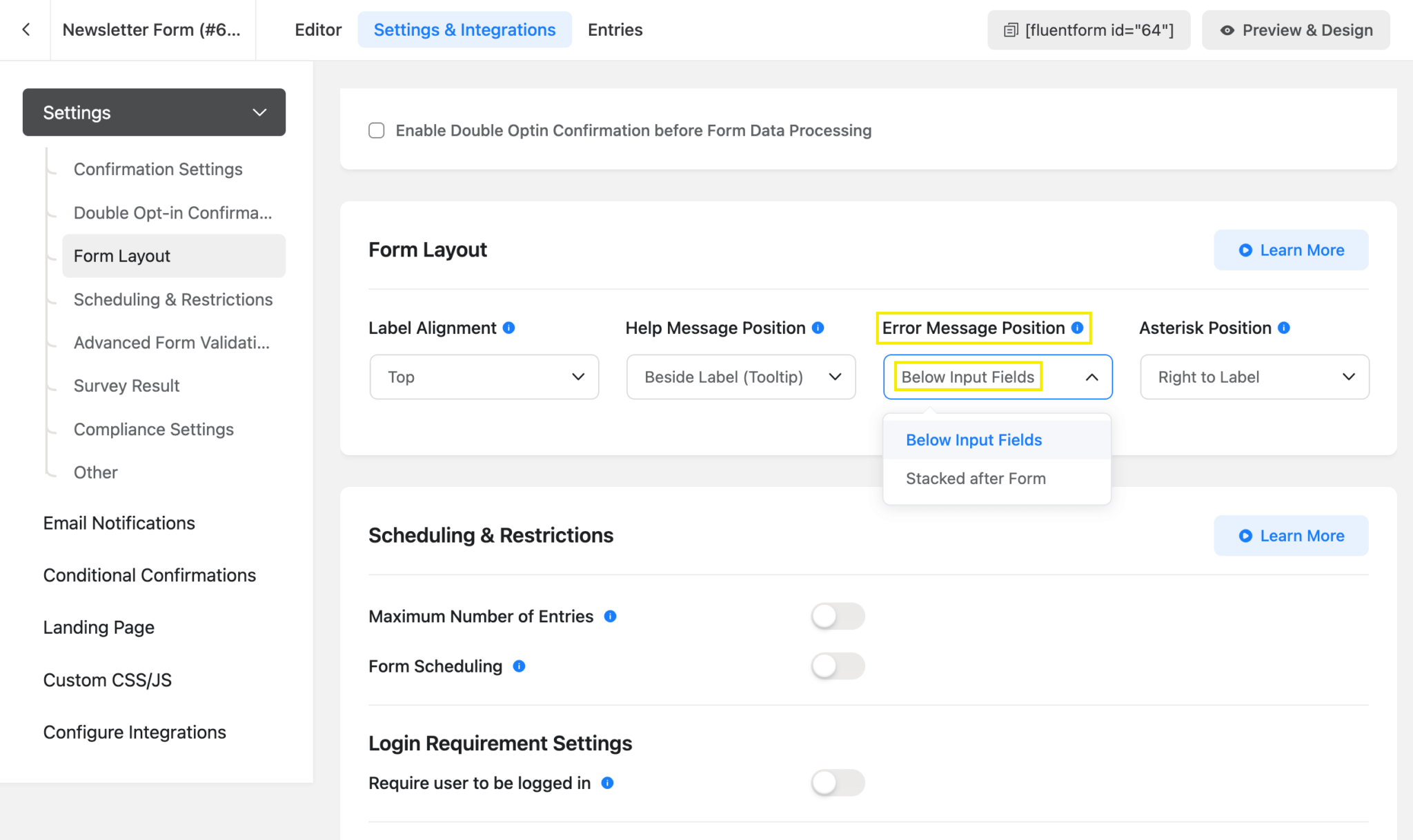
Task: Select Stacked after Form option
Action: 976,478
